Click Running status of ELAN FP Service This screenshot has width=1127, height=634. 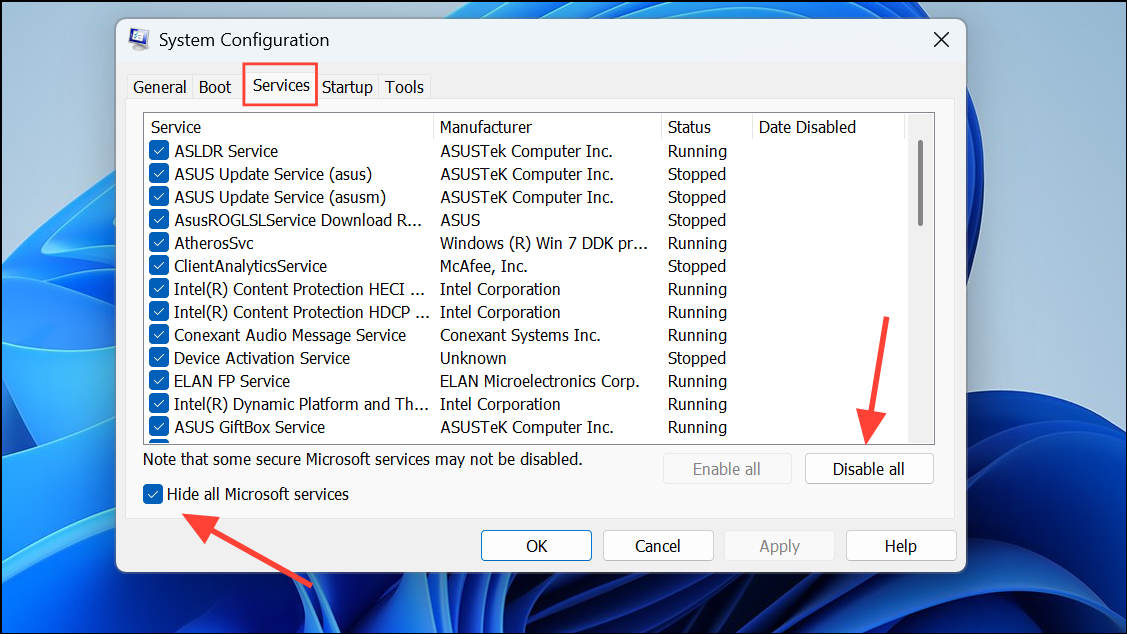pyautogui.click(x=697, y=381)
